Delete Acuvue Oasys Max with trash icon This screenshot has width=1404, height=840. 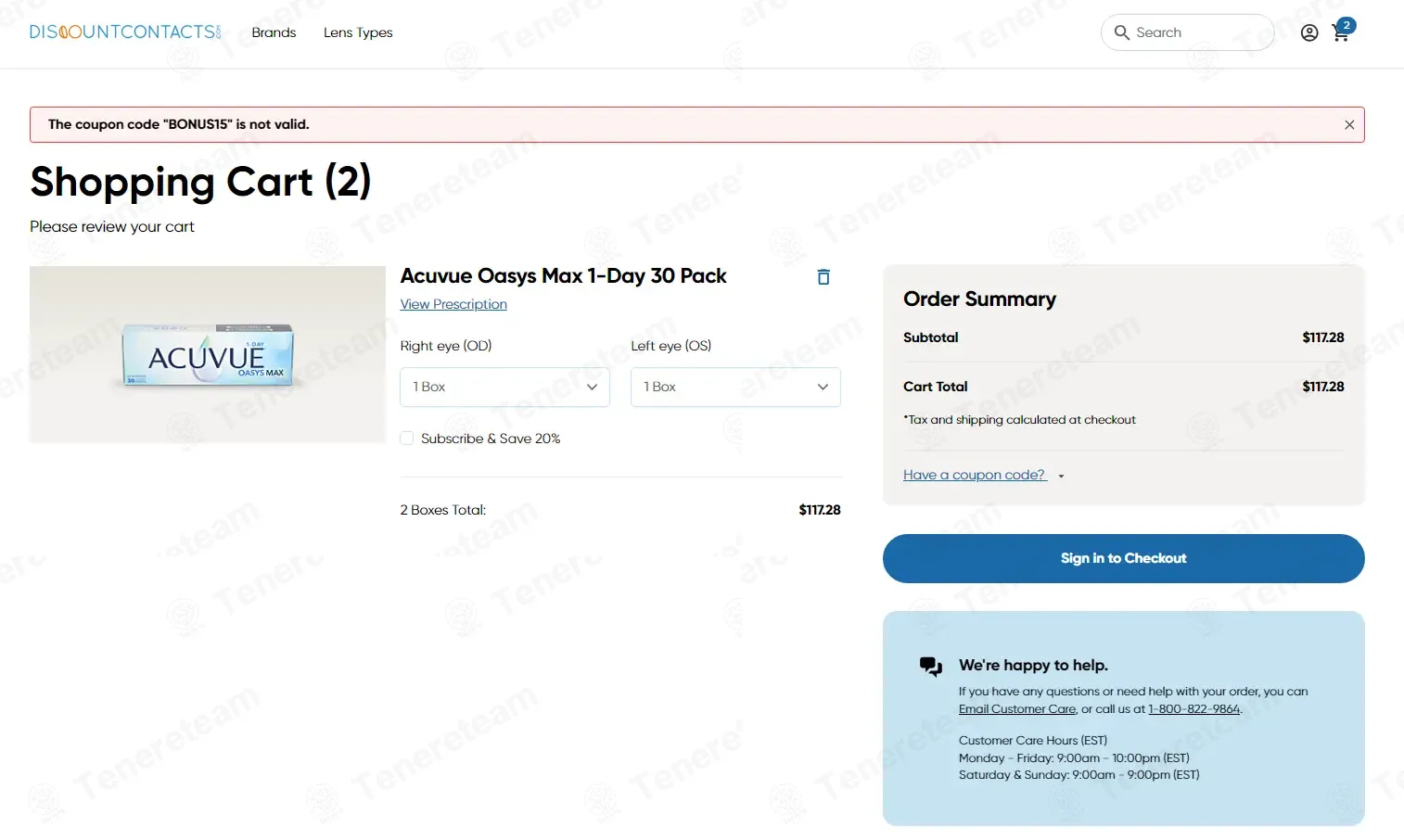coord(823,276)
